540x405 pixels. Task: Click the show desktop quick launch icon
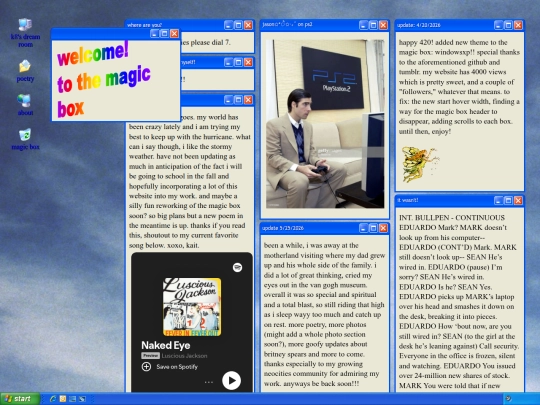click(72, 399)
